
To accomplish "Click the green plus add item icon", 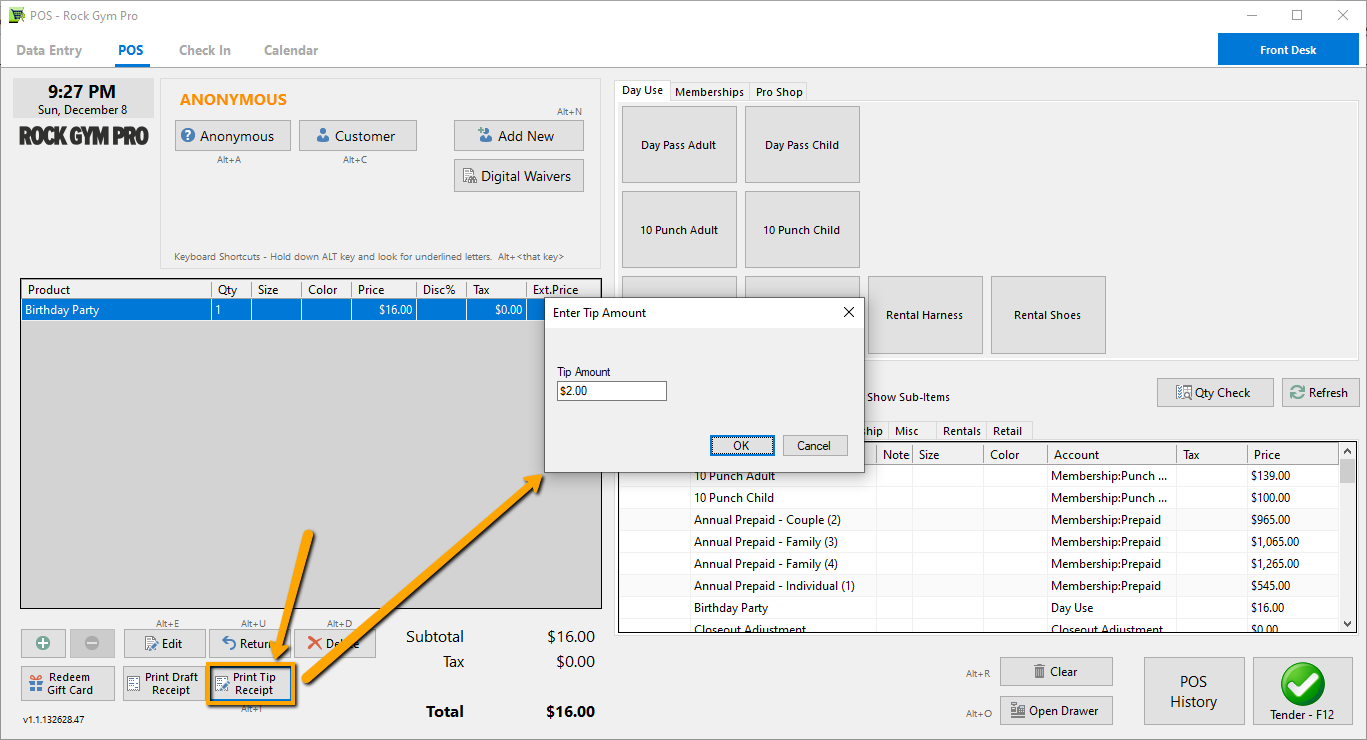I will pyautogui.click(x=43, y=643).
